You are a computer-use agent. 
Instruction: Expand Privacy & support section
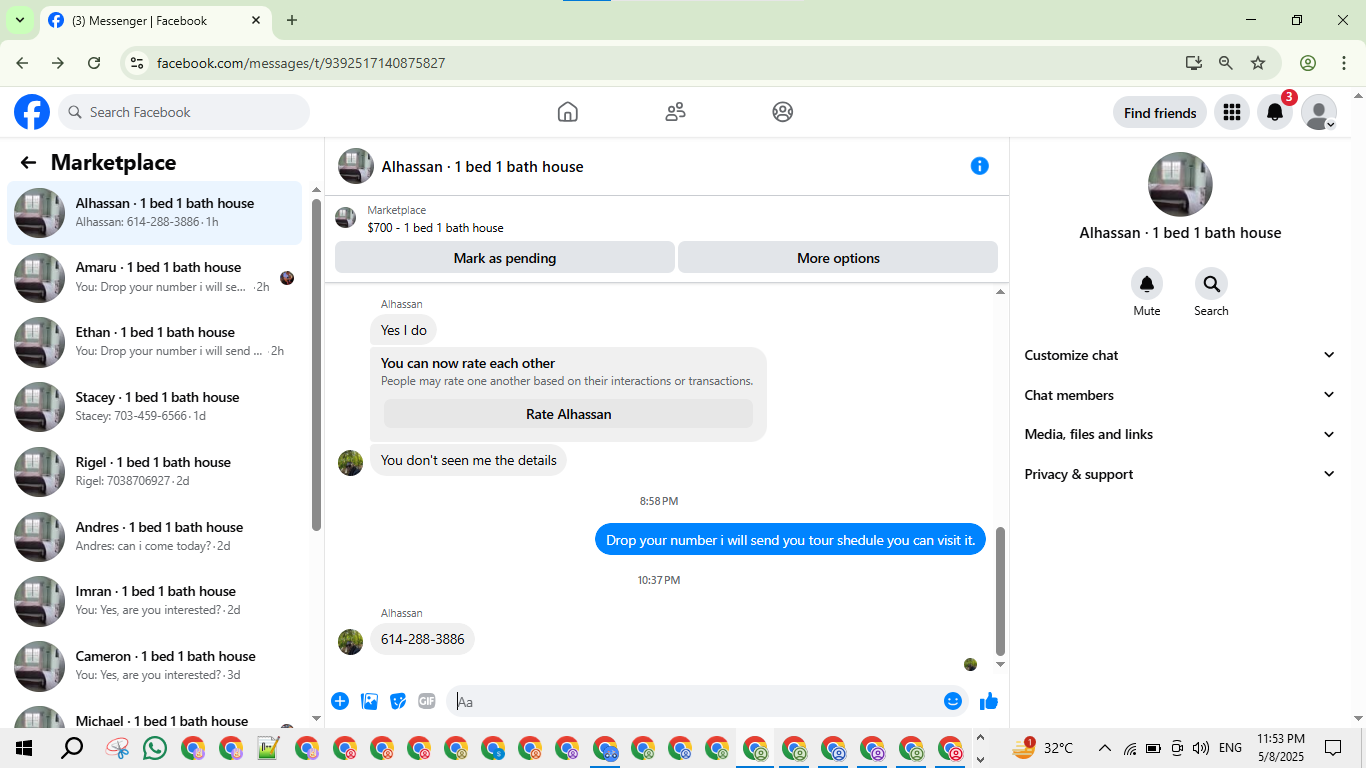click(1181, 474)
